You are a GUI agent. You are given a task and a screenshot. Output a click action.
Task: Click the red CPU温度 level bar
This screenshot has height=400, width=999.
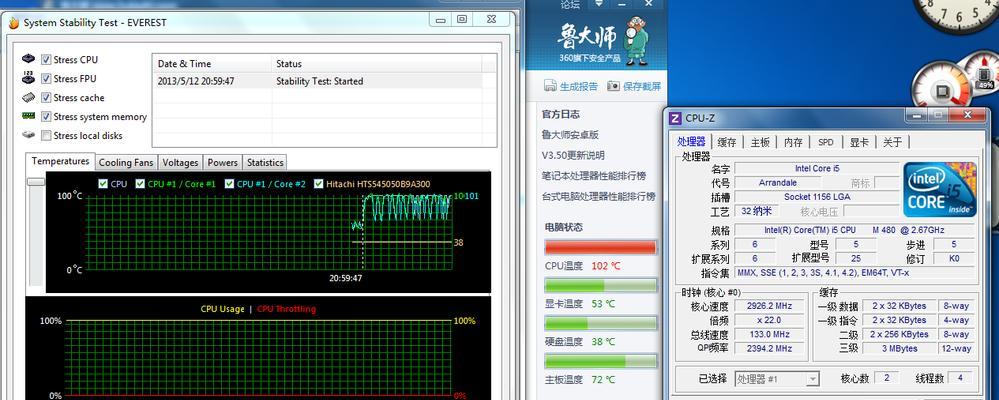coord(600,247)
